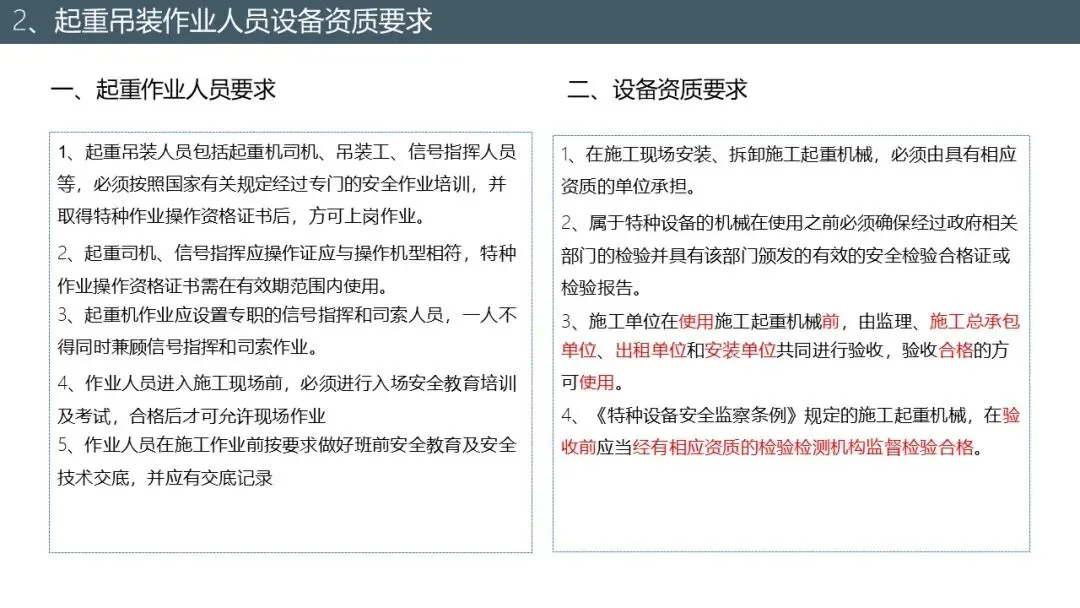The width and height of the screenshot is (1080, 608).
Task: Click the line 资质的单位承担
Action: pyautogui.click(x=629, y=186)
